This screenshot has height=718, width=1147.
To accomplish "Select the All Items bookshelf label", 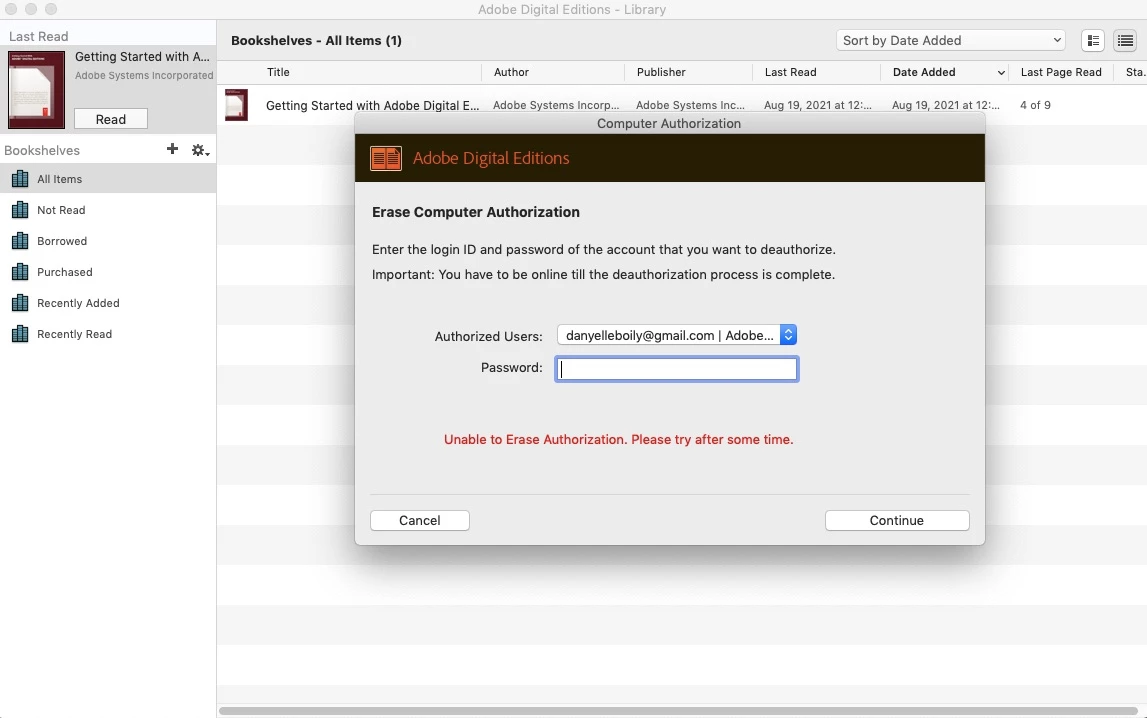I will point(59,179).
